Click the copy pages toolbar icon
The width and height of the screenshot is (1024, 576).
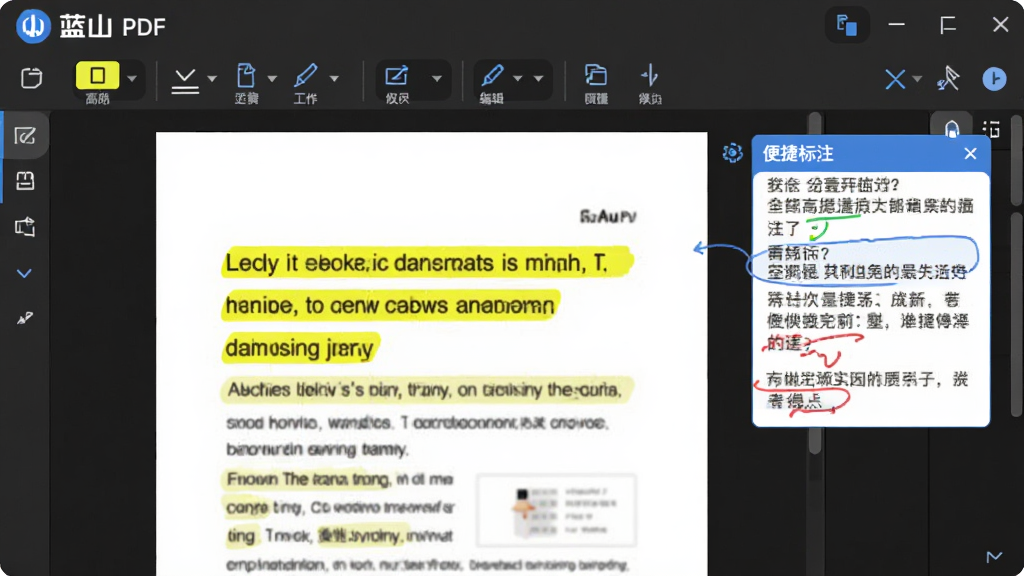click(x=596, y=76)
